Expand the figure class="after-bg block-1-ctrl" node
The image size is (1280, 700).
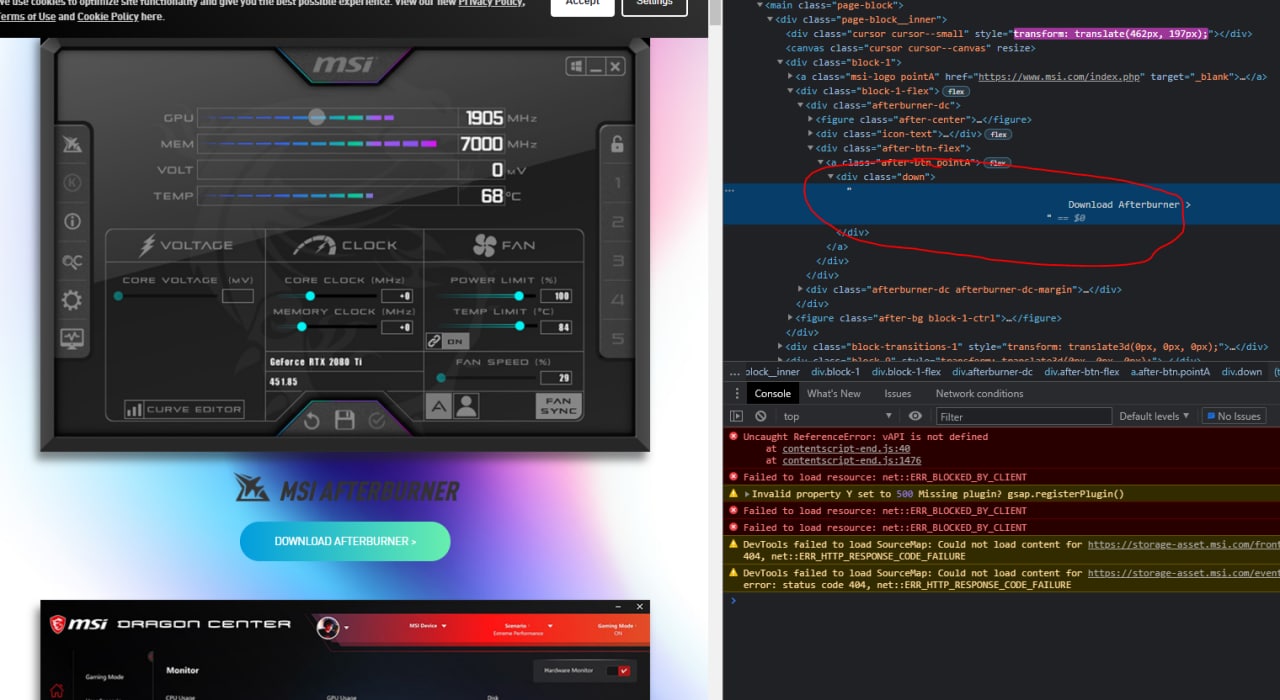click(x=791, y=318)
